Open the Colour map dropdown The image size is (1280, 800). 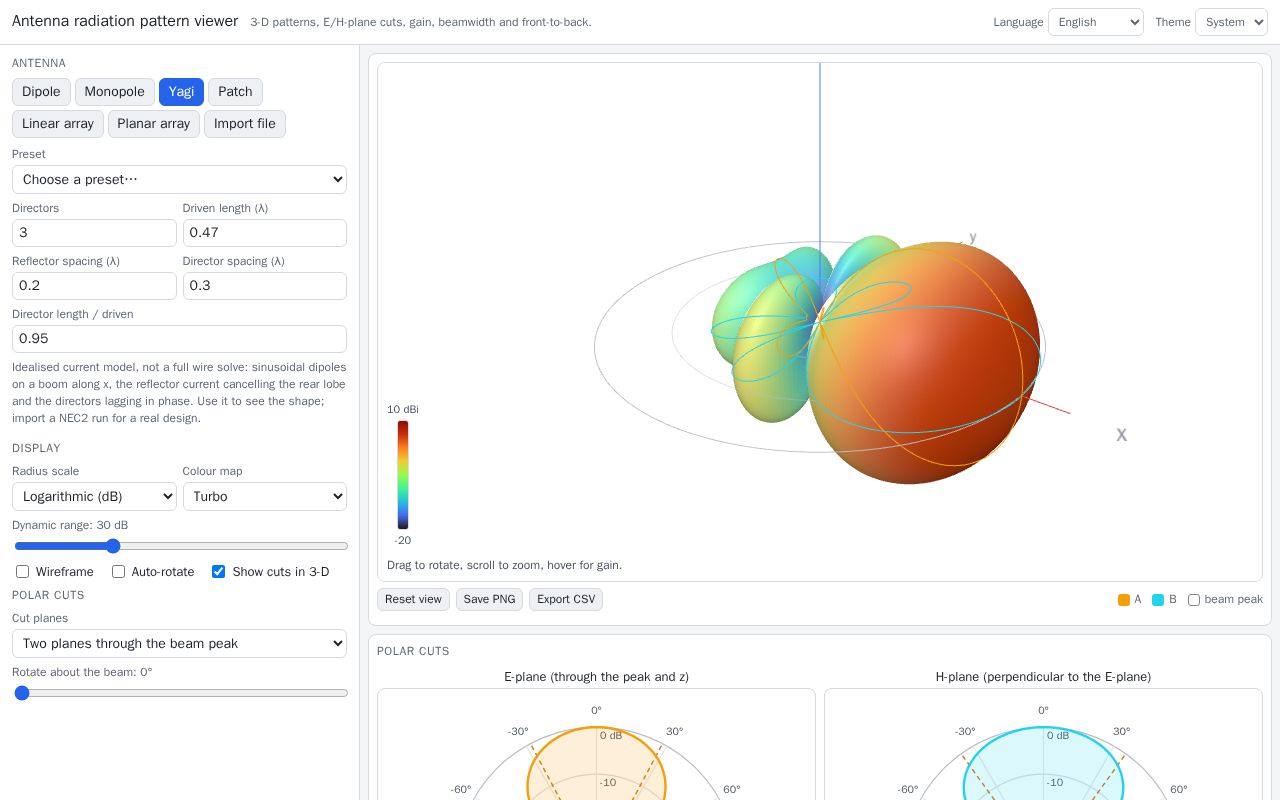[x=265, y=497]
